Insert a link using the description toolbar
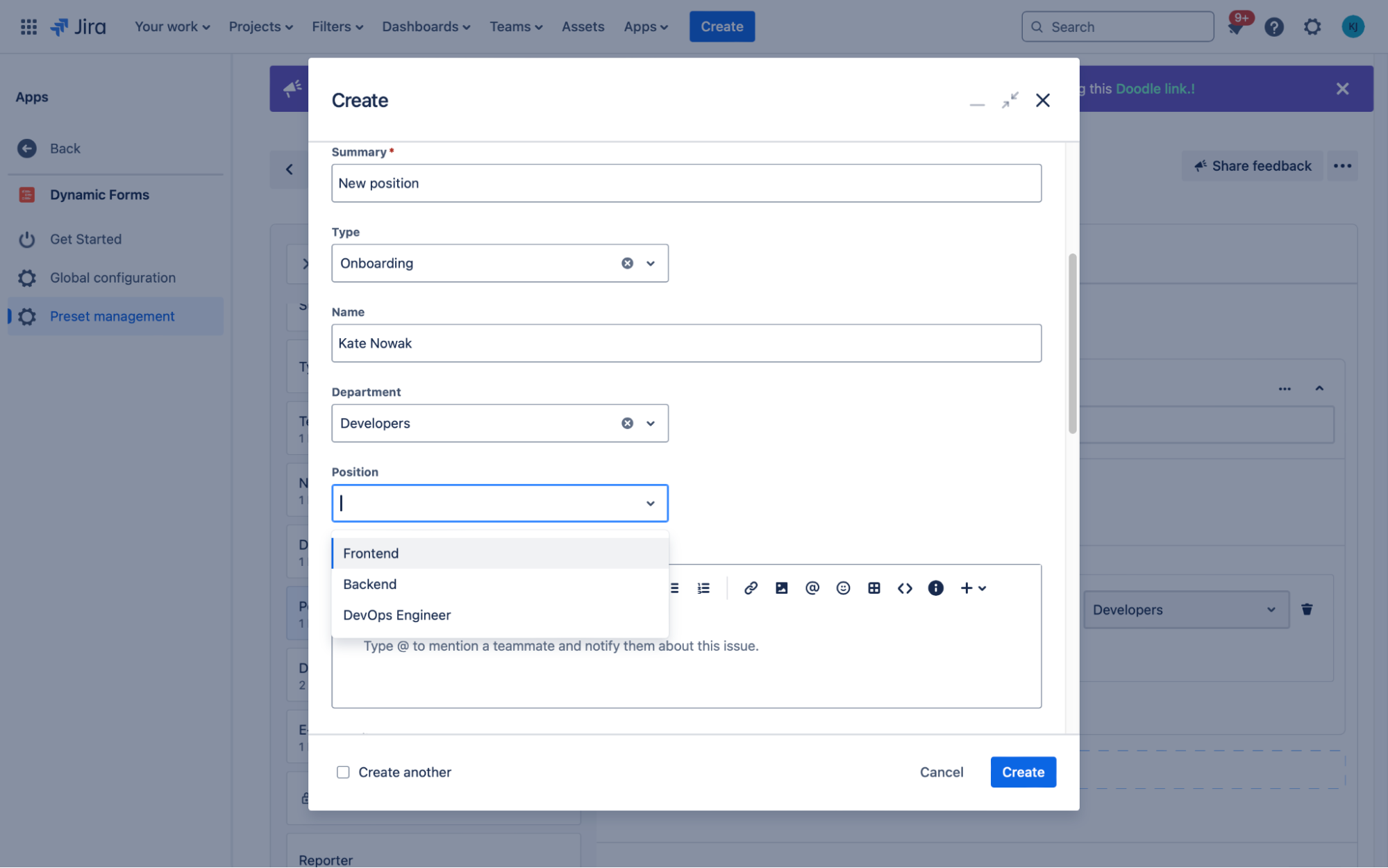 coord(750,587)
